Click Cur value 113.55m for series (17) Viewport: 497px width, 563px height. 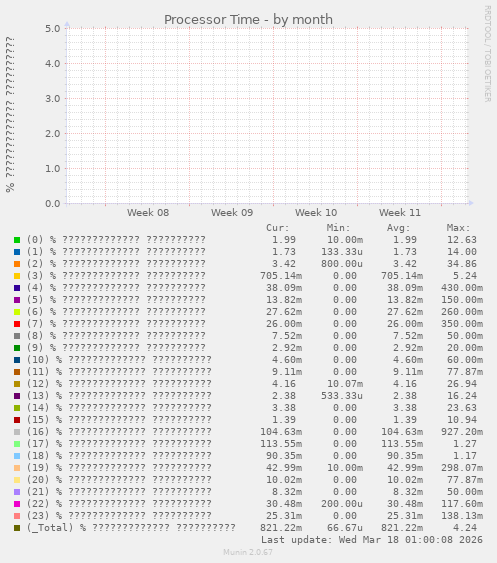(x=281, y=444)
